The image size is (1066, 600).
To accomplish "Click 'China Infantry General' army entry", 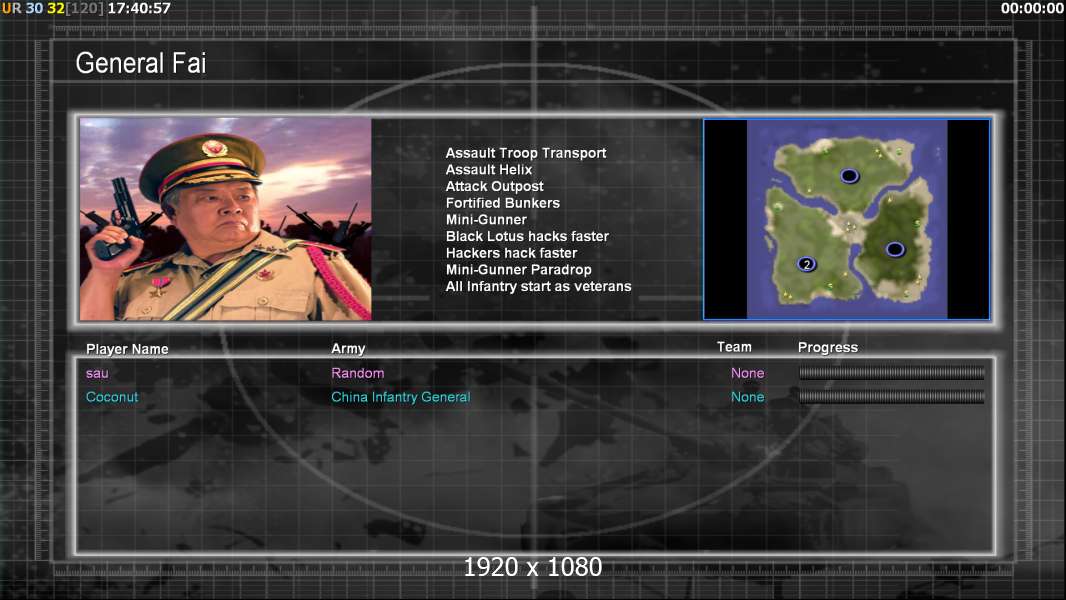I will click(400, 397).
